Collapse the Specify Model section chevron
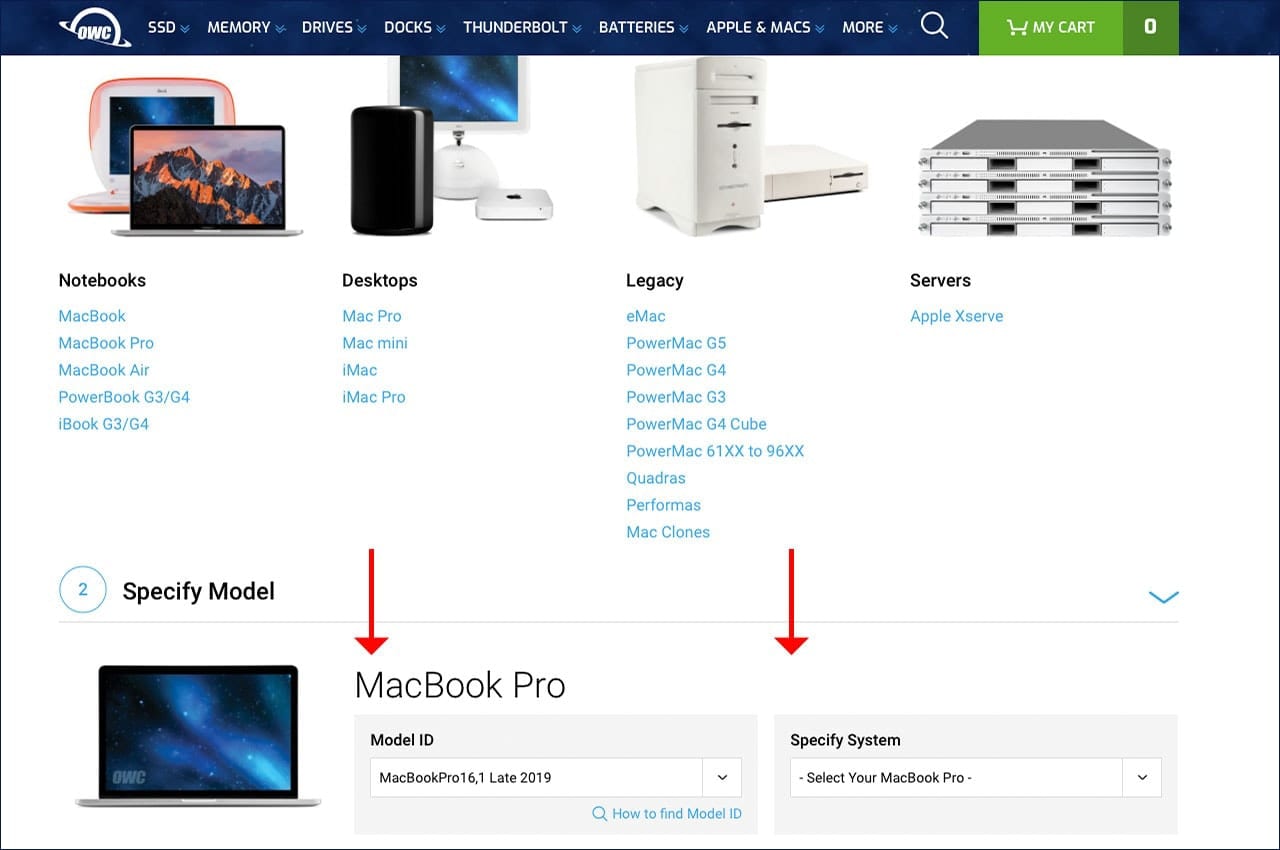Viewport: 1280px width, 850px height. (x=1164, y=597)
